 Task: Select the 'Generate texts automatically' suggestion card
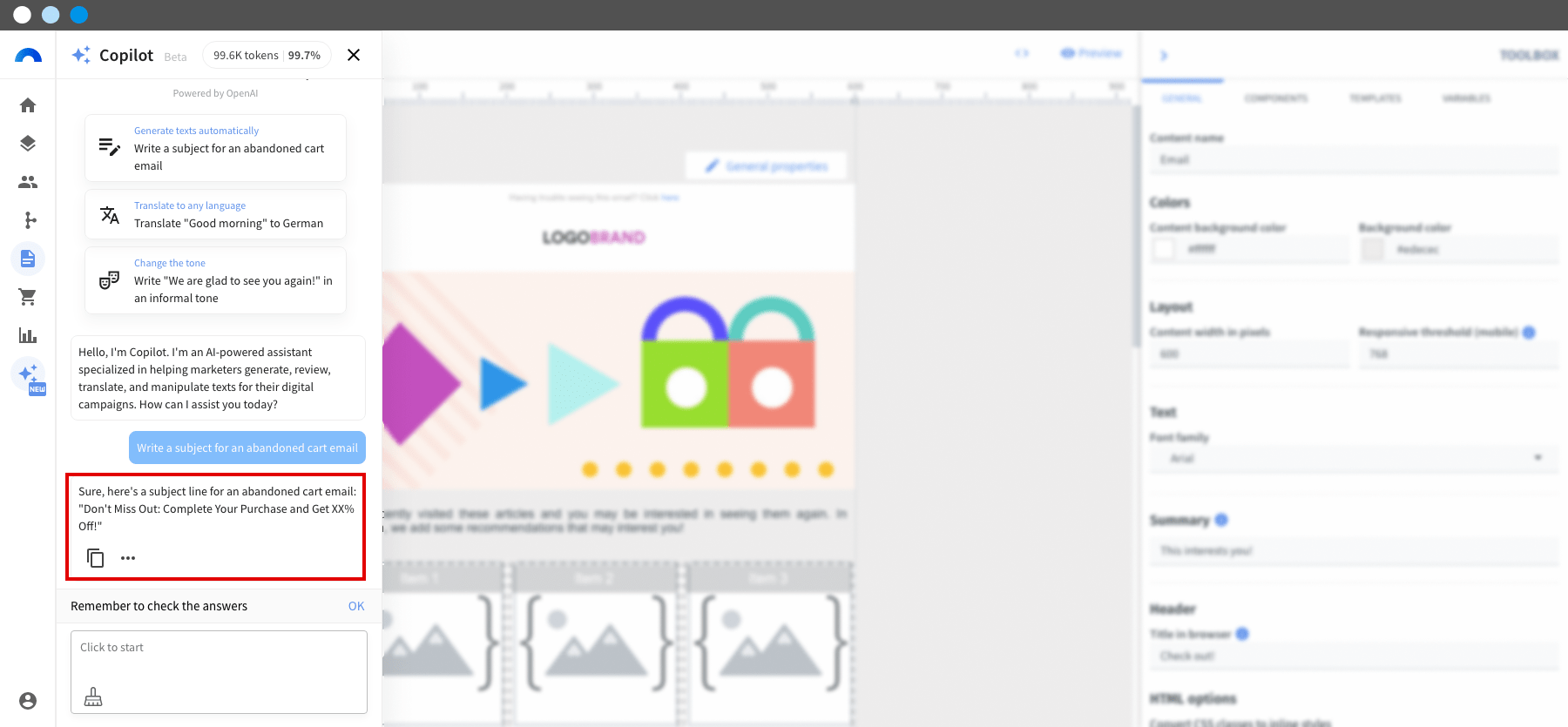[x=215, y=148]
